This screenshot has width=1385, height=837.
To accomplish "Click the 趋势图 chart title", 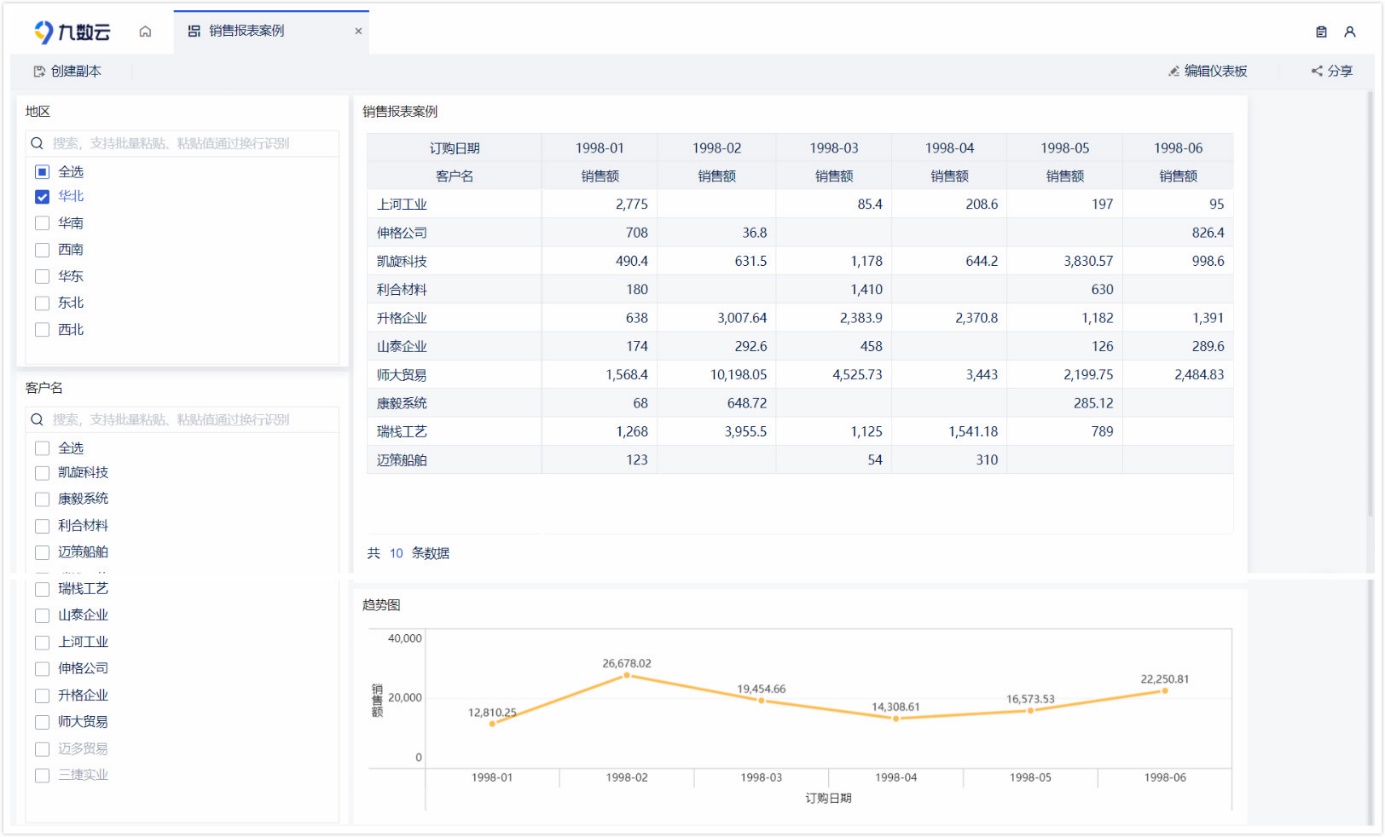I will [381, 605].
